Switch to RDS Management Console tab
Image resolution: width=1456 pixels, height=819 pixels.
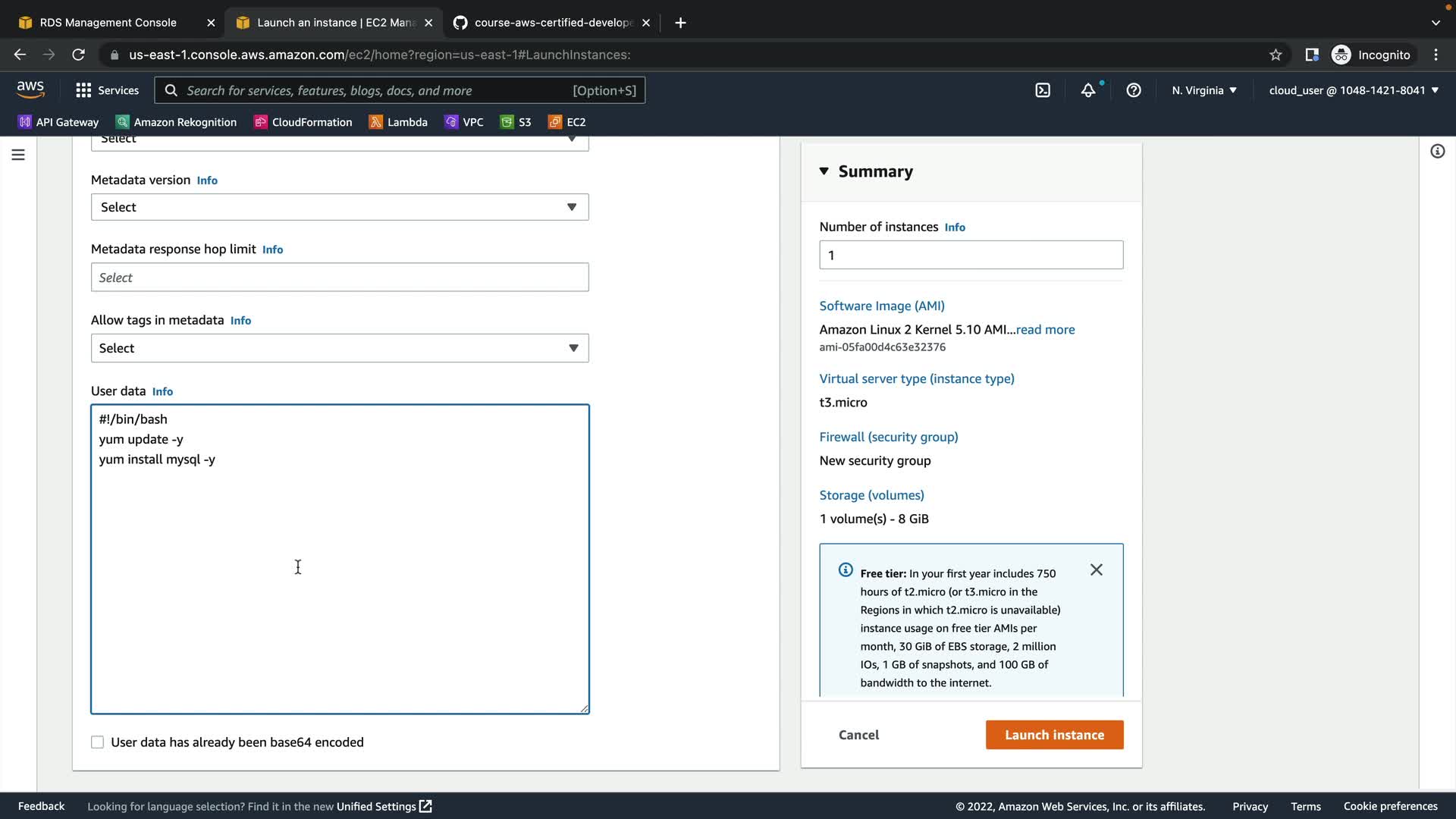[x=108, y=23]
